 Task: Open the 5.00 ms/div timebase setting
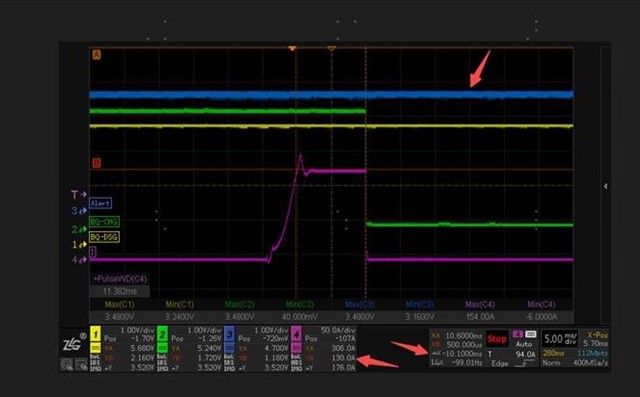point(559,339)
